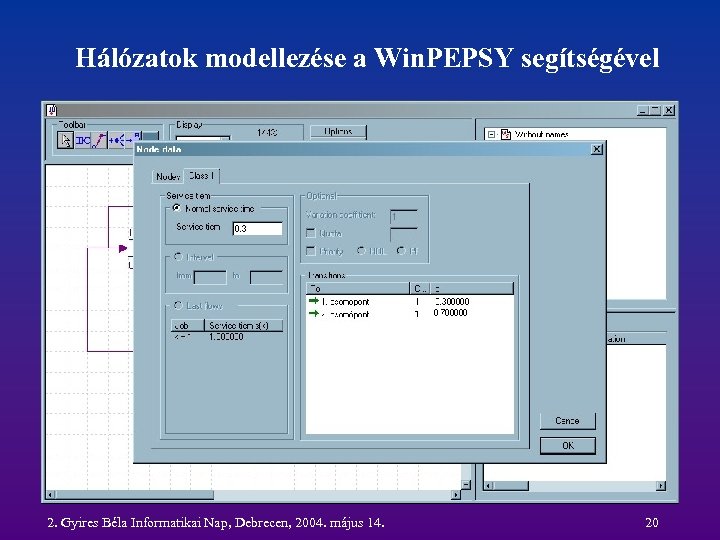Click the canvas horizontal scrollbar thumb
Screen dimensions: 720x540
click(135, 495)
